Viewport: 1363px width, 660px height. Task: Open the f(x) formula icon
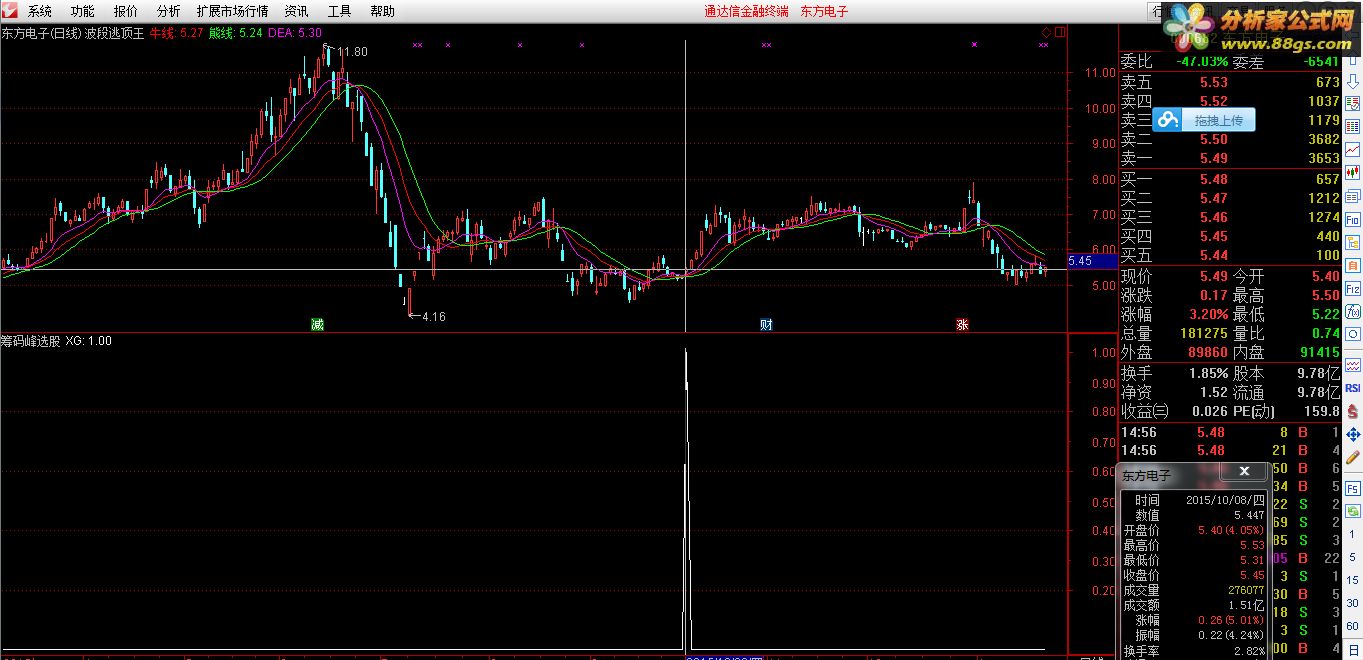1352,311
